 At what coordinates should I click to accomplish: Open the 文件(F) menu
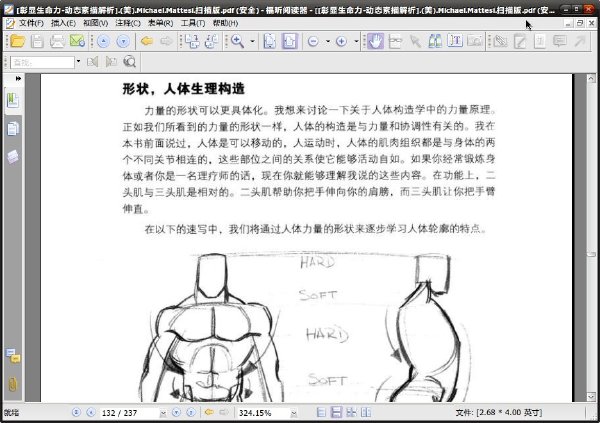pyautogui.click(x=31, y=23)
